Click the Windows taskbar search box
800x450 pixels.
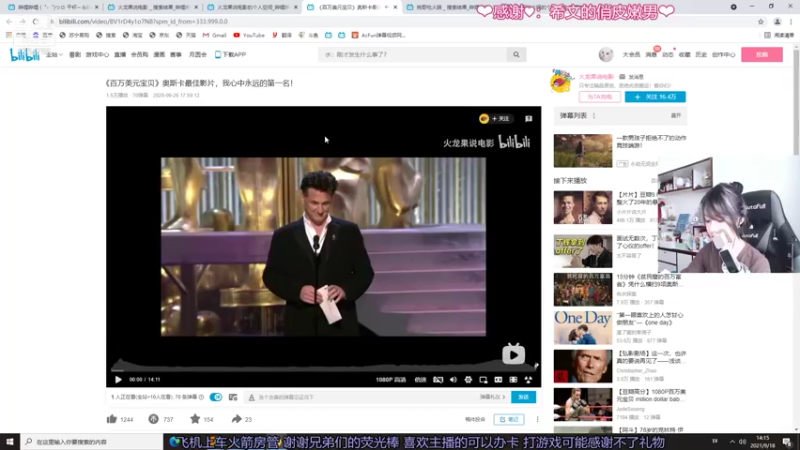pos(92,442)
